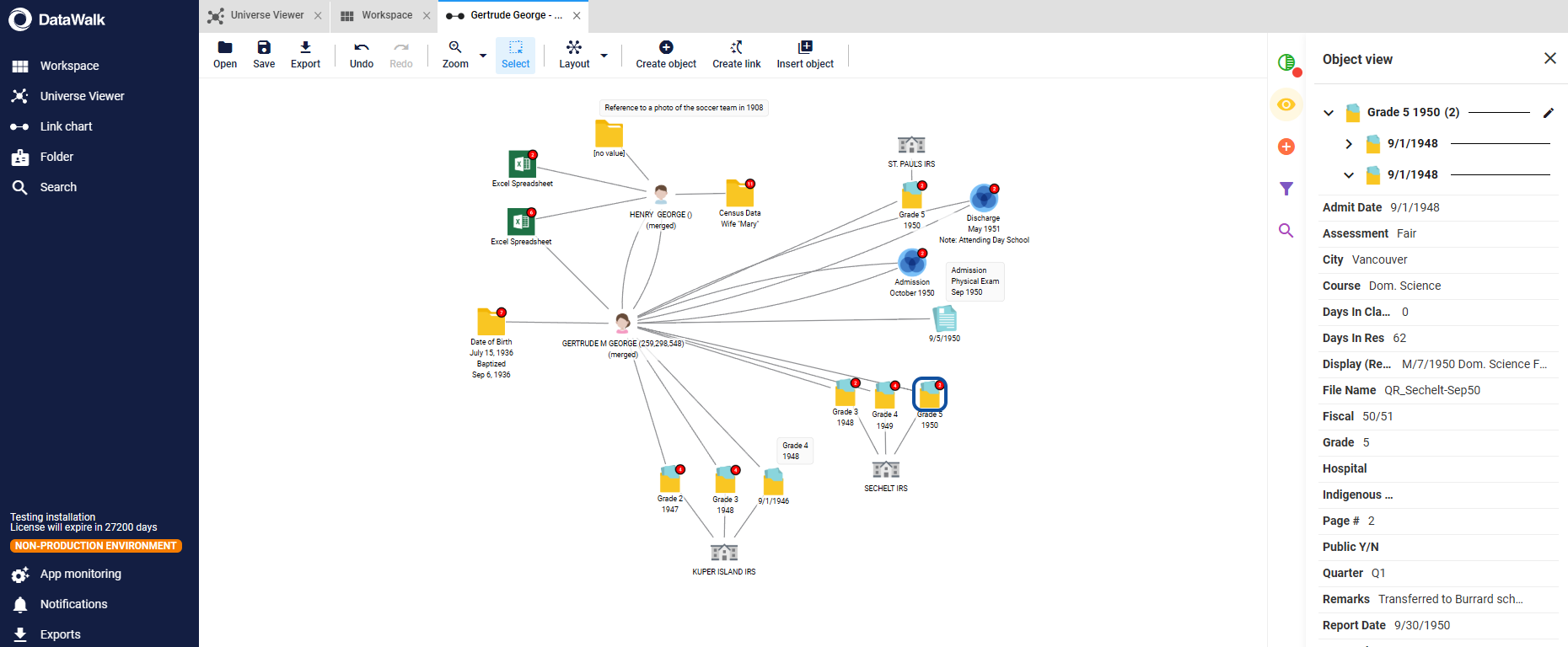The height and width of the screenshot is (647, 1568).
Task: Select the Grade 2 1947 node
Action: tap(670, 479)
